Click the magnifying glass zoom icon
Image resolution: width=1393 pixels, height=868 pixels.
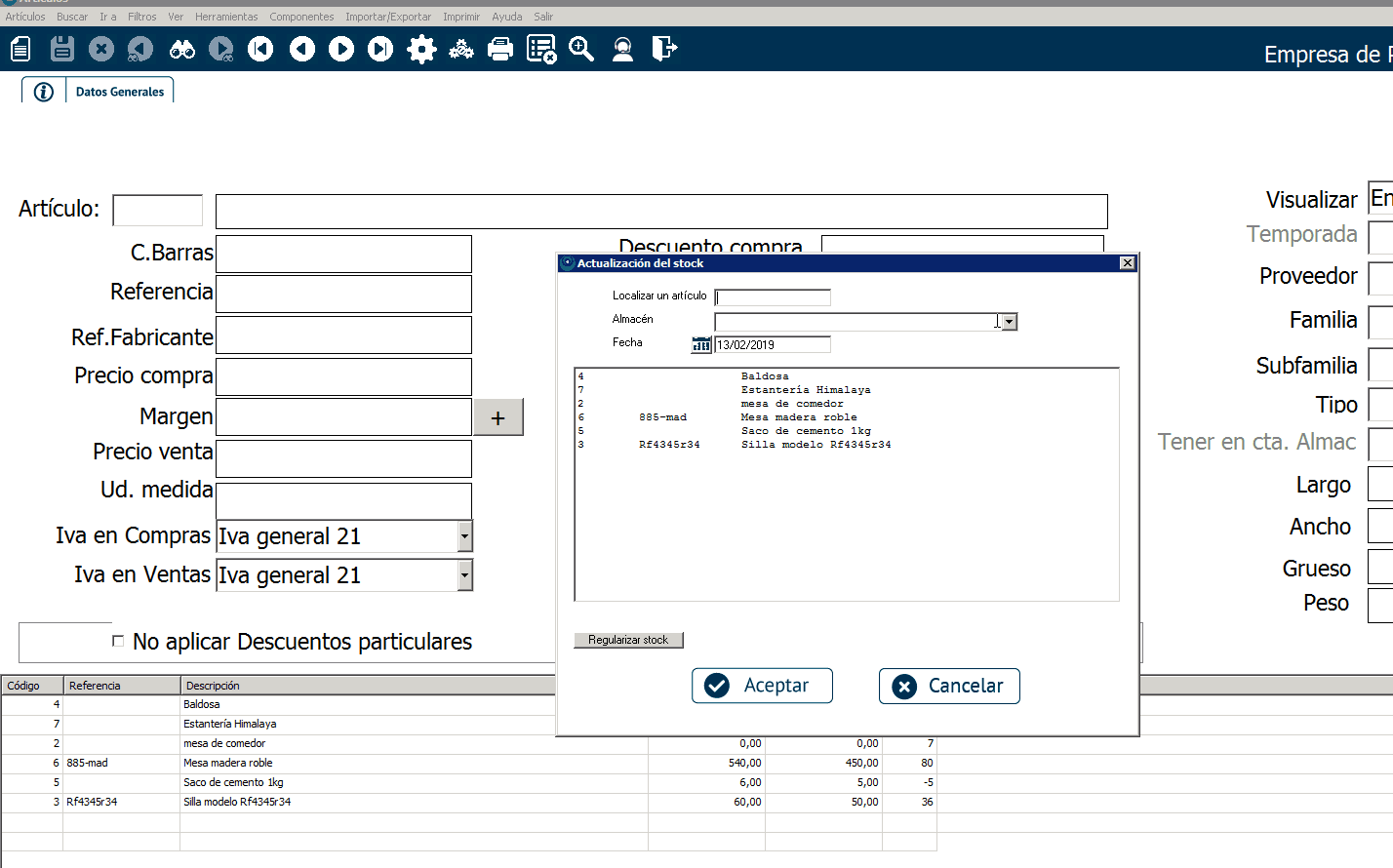point(581,49)
